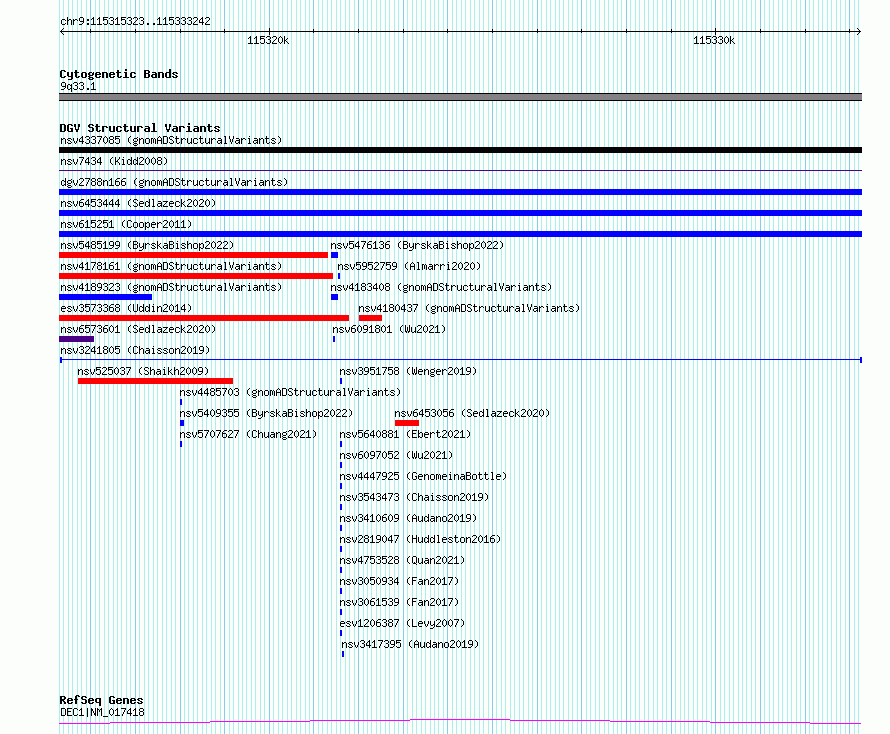Open nsv5476136 (ByrskaBishop2022) label

(x=417, y=245)
